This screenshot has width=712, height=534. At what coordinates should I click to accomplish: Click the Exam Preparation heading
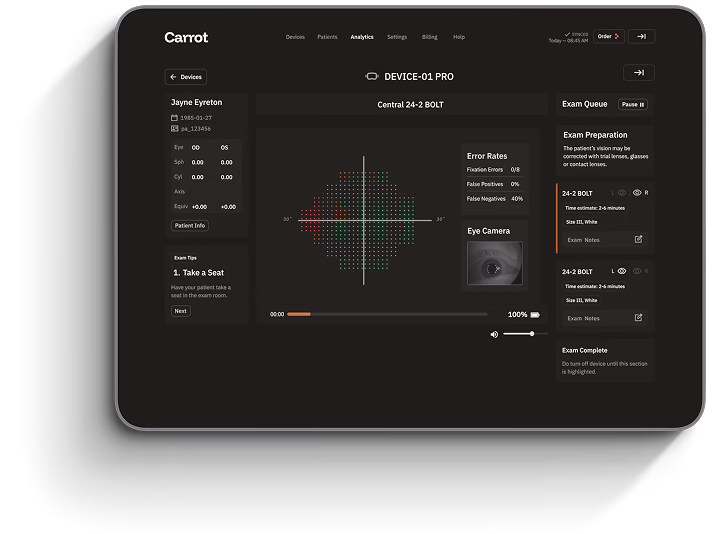coord(595,135)
